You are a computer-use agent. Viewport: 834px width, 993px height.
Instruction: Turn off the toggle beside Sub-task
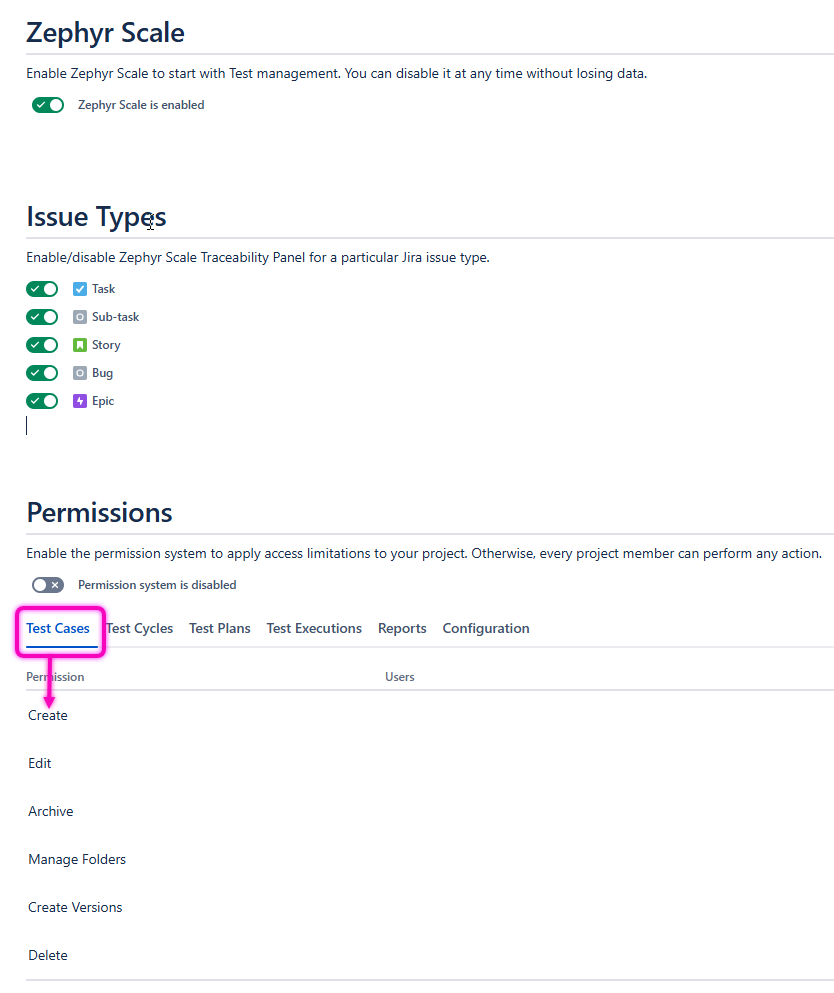pos(42,317)
